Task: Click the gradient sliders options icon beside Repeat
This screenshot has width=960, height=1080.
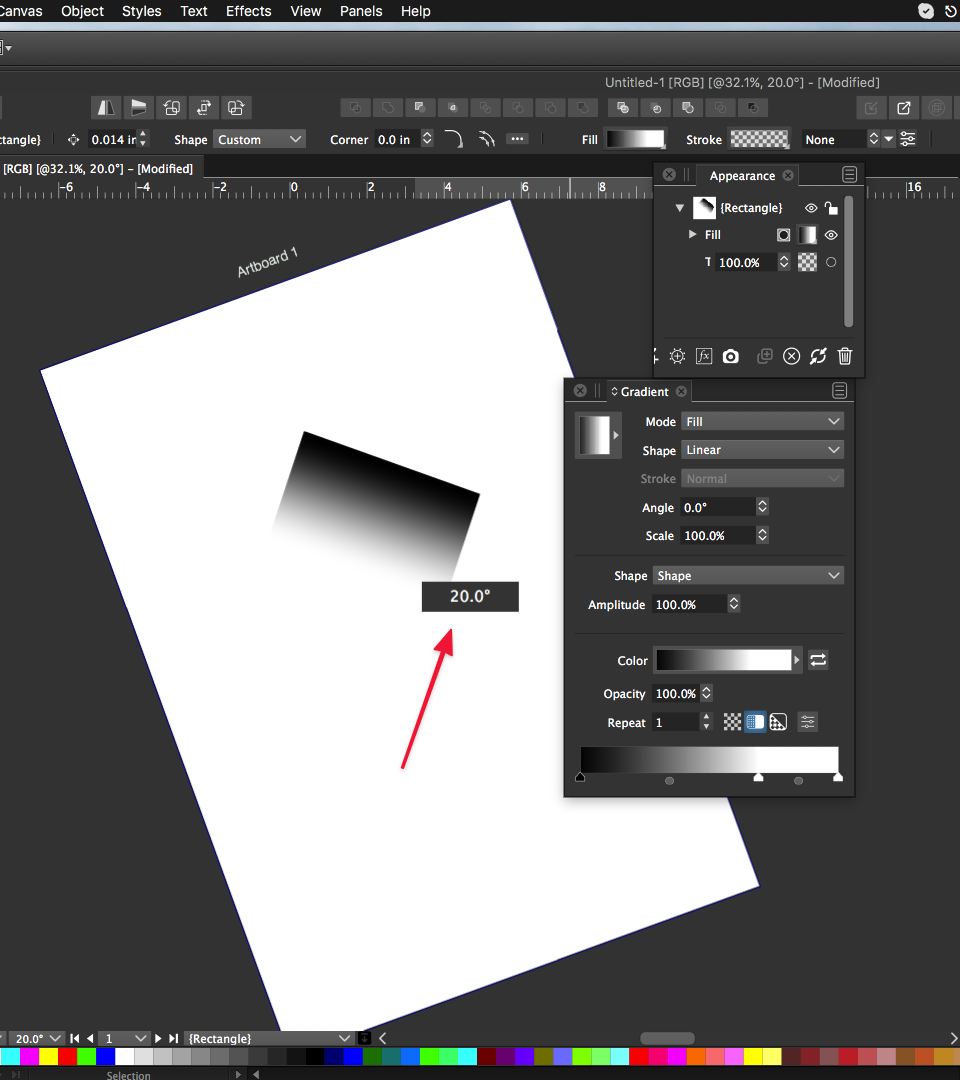Action: (808, 722)
